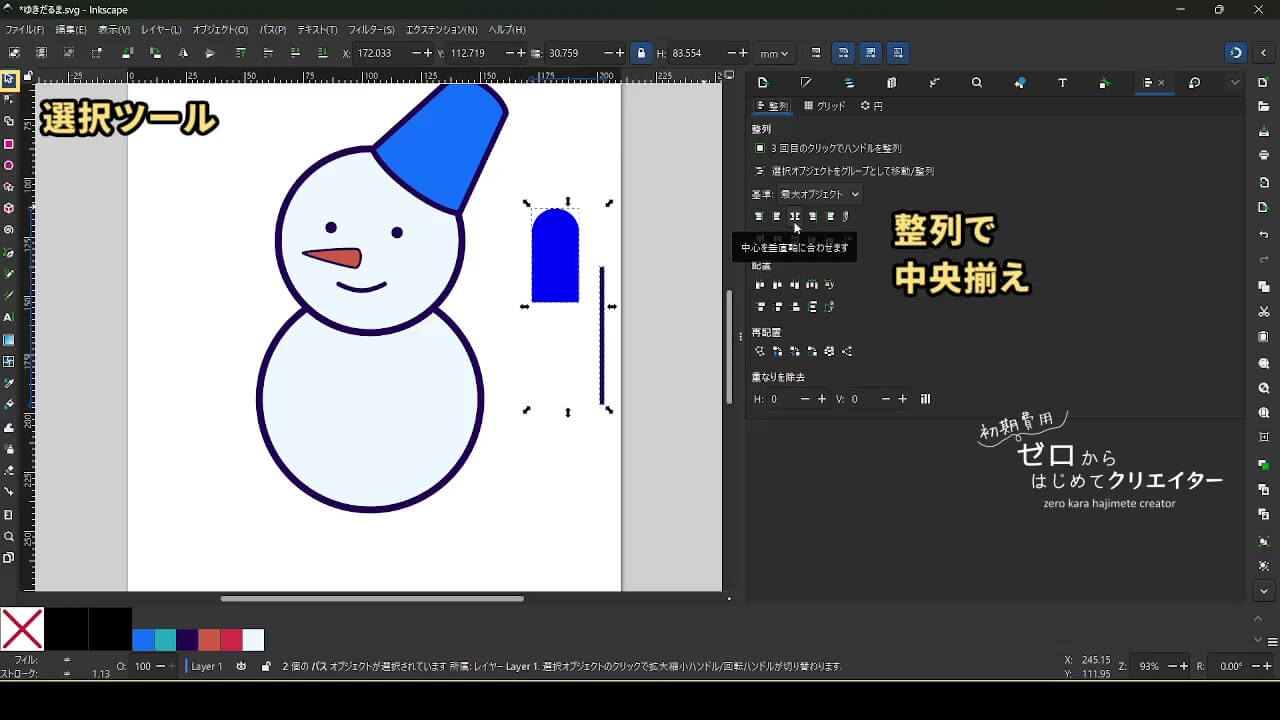This screenshot has width=1280, height=720.
Task: Open the 基準 relative-to dropdown
Action: [x=819, y=194]
